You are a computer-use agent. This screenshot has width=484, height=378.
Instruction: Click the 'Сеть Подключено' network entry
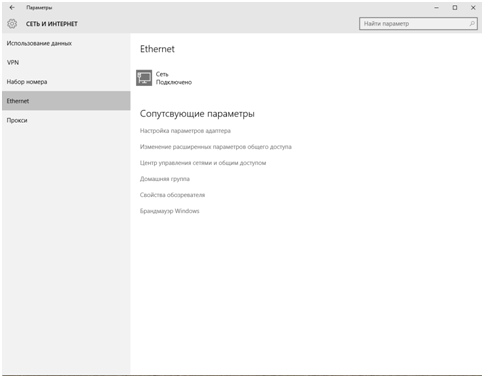click(164, 78)
